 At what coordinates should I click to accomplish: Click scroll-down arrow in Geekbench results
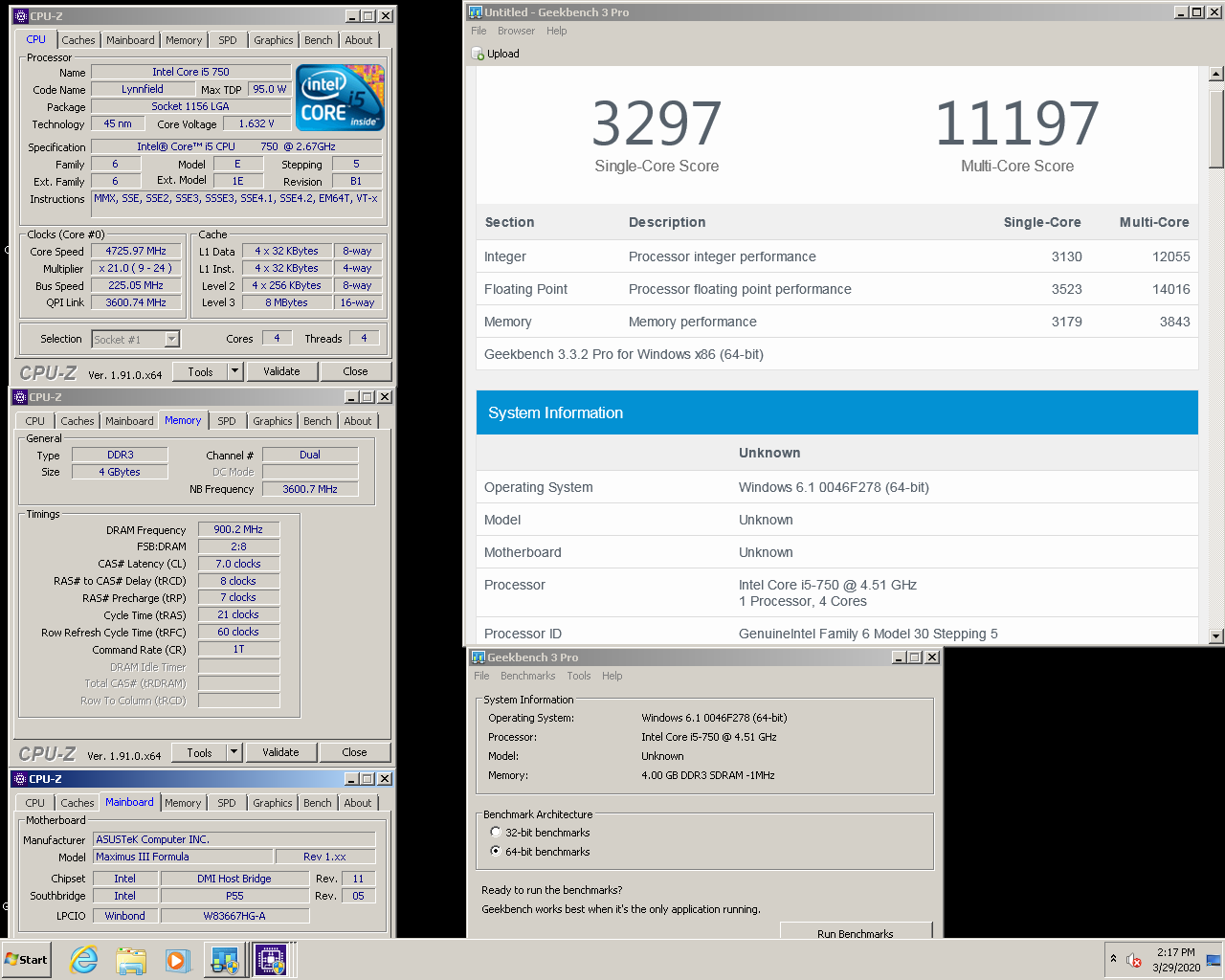[1216, 635]
